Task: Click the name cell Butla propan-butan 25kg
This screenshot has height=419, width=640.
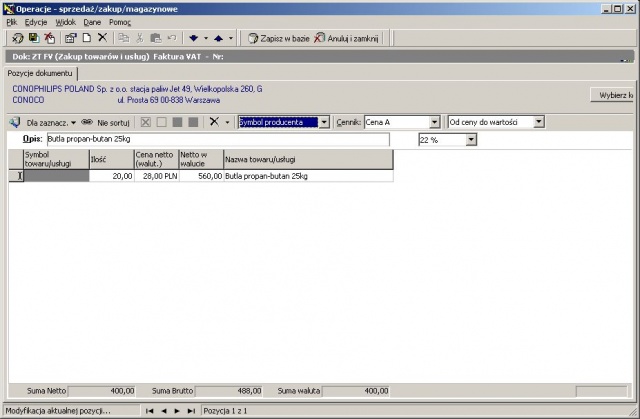Action: pos(309,176)
